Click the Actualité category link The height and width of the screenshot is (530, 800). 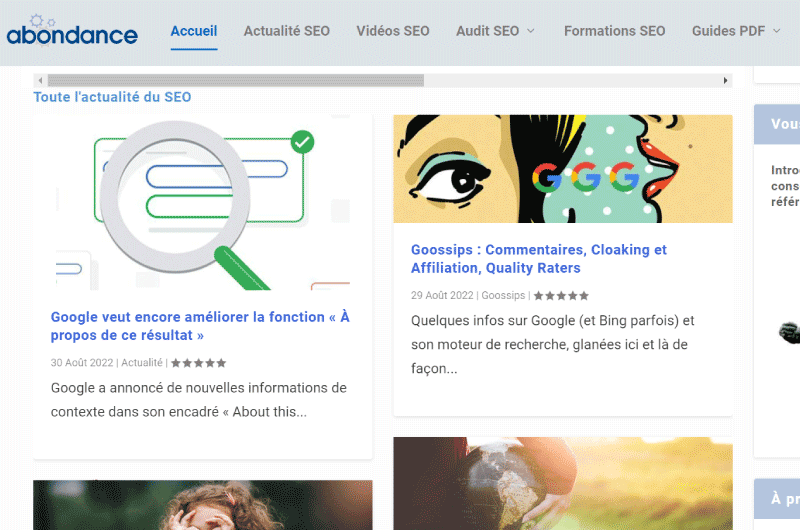tap(142, 363)
